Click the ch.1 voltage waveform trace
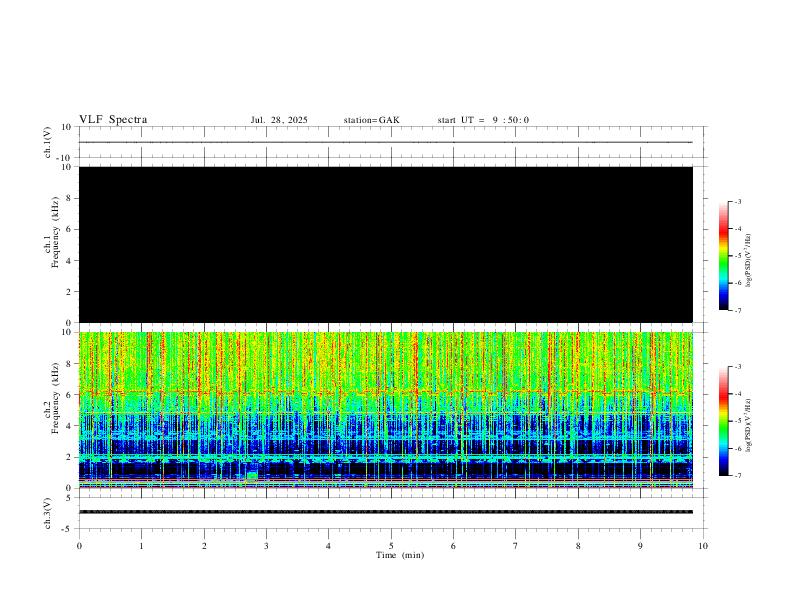The height and width of the screenshot is (612, 792). click(x=386, y=142)
